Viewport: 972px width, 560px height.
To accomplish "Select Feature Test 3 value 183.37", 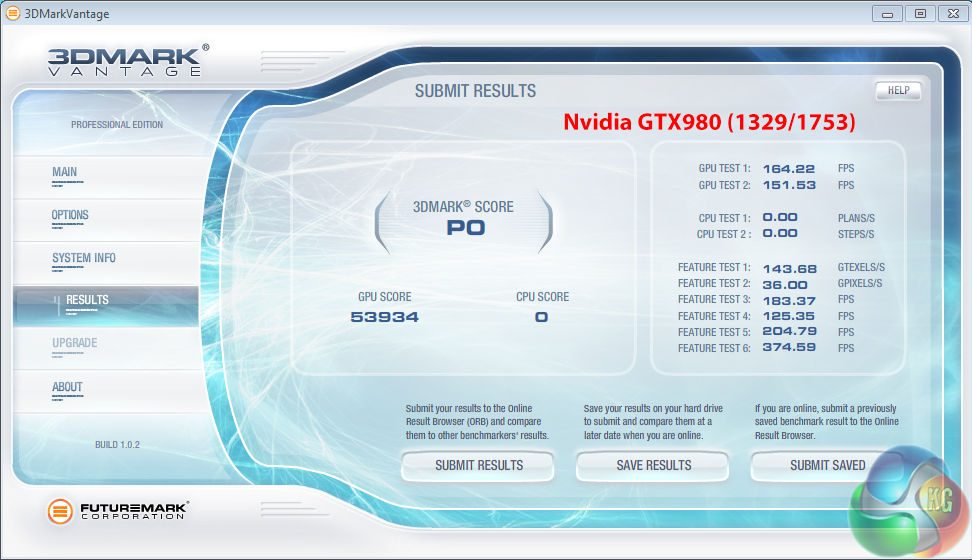I will coord(789,301).
